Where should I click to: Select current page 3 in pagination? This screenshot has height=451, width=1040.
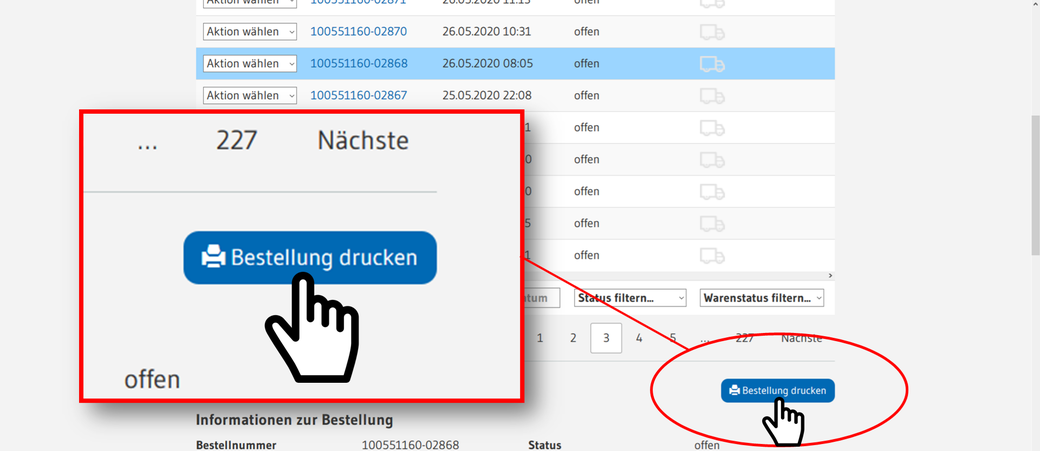(606, 338)
